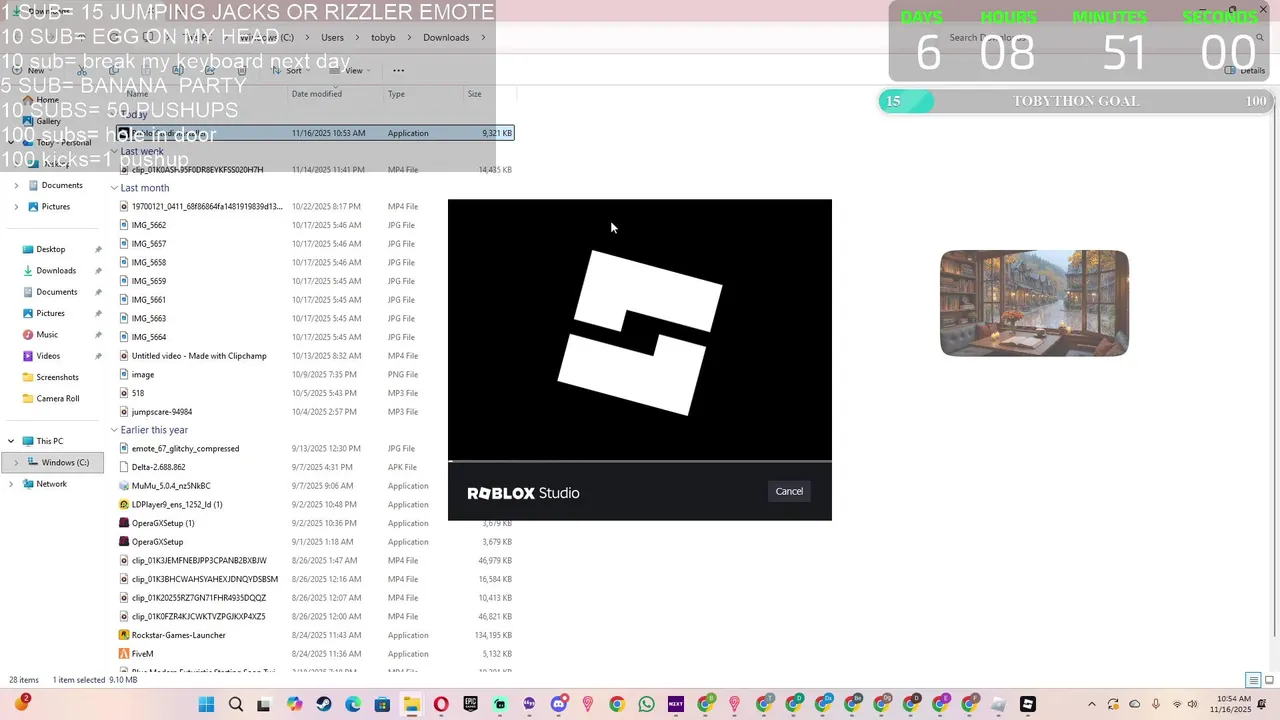Screen dimensions: 1280x720
Task: Open Camera Roll folder in sidebar
Action: point(57,398)
